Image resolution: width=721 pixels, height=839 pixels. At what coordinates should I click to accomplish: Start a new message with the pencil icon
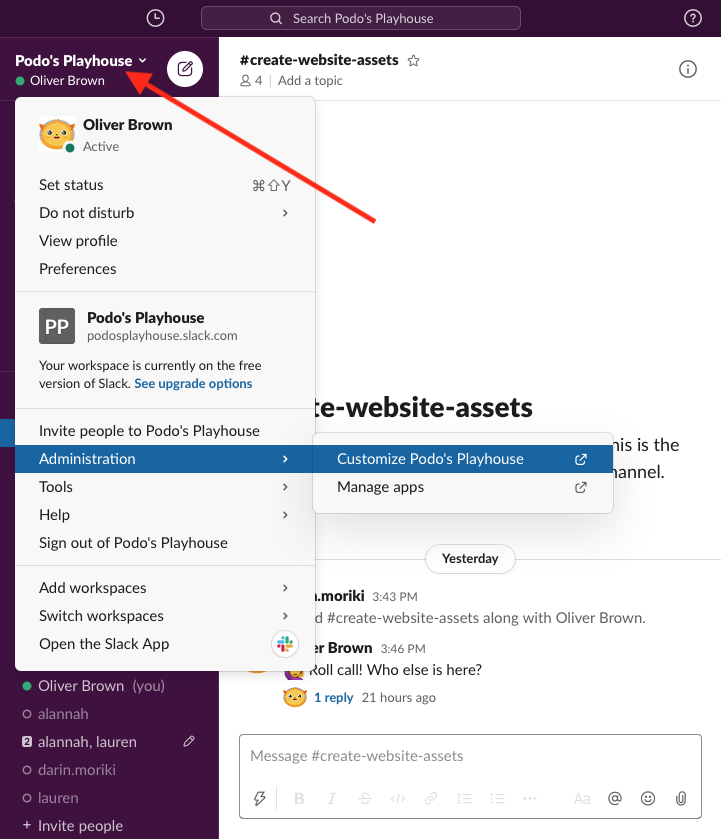click(x=184, y=69)
